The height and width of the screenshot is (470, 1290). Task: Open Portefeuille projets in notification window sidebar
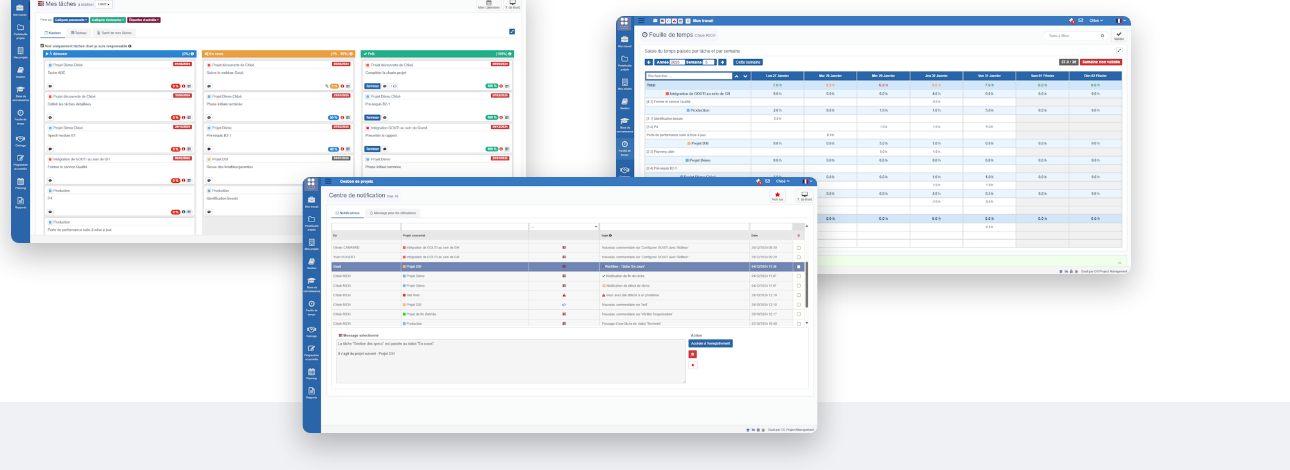pos(312,223)
